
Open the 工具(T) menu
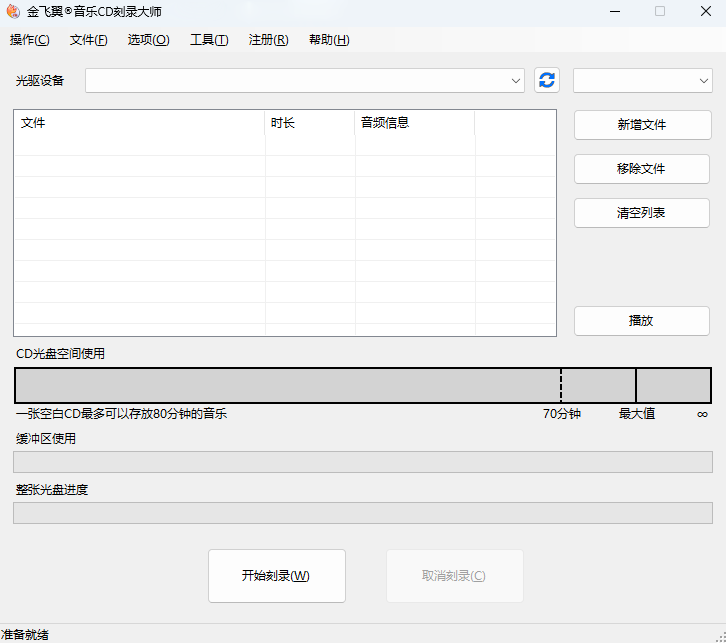pyautogui.click(x=209, y=40)
